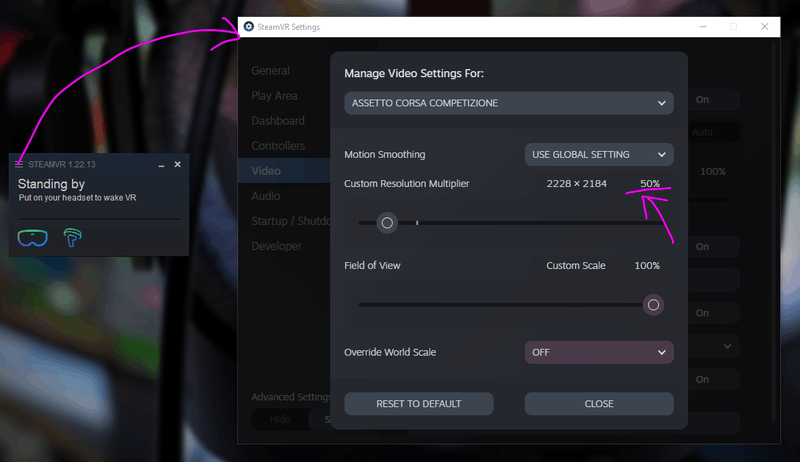Screen dimensions: 800x462
Task: Click the RESET TO DEFAULT button
Action: [x=419, y=404]
